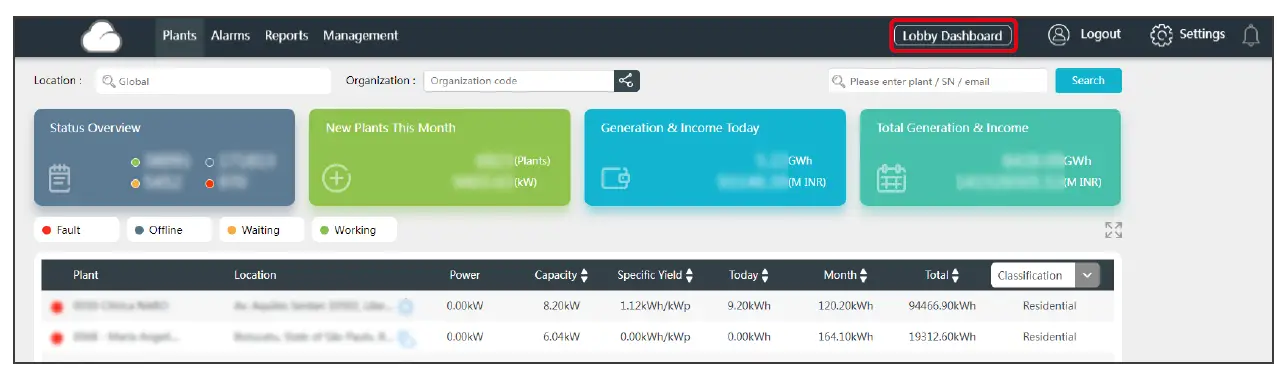
Task: Sort table by Specific Yield
Action: (x=689, y=275)
